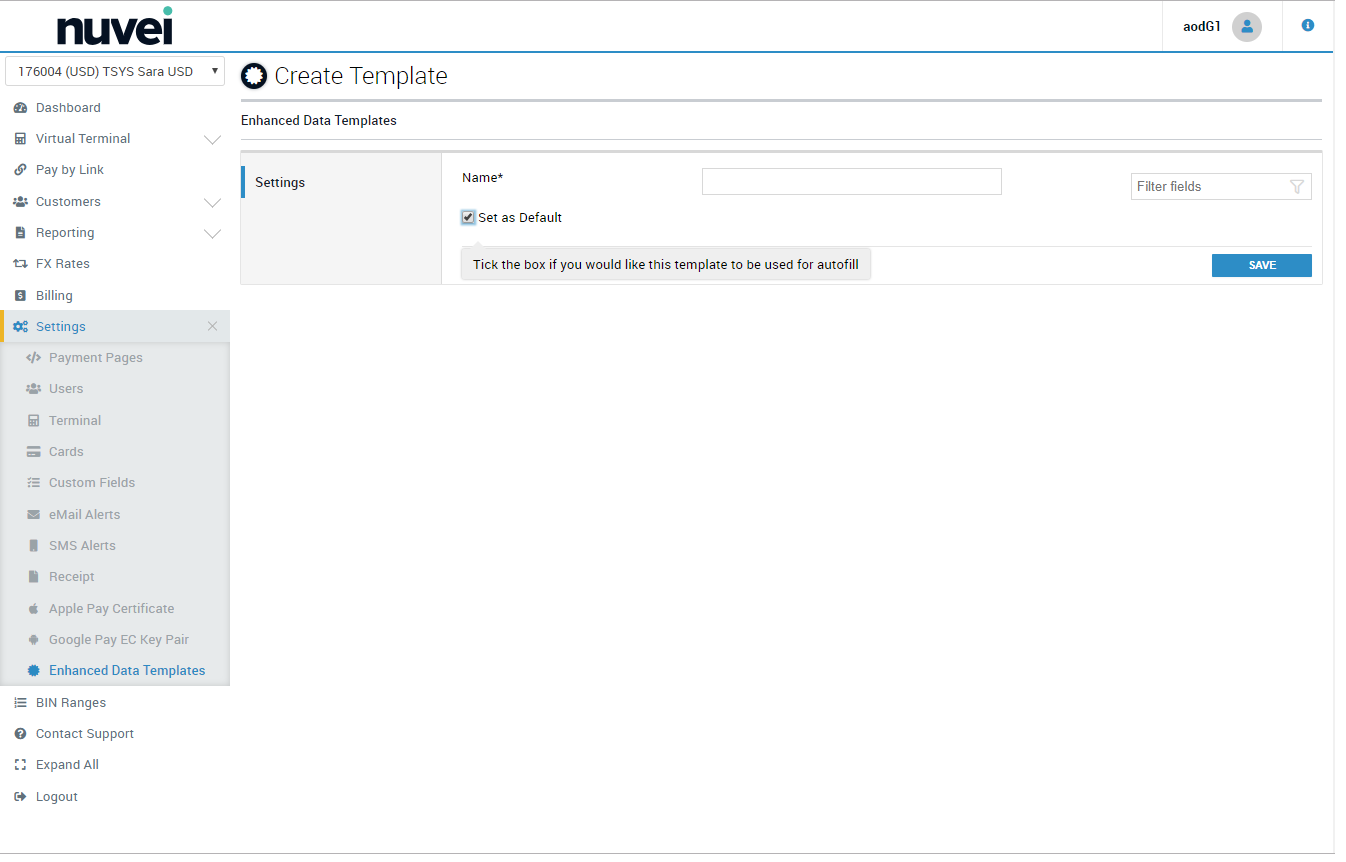This screenshot has height=862, width=1346.
Task: Click the blue info icon in header
Action: coord(1307,26)
